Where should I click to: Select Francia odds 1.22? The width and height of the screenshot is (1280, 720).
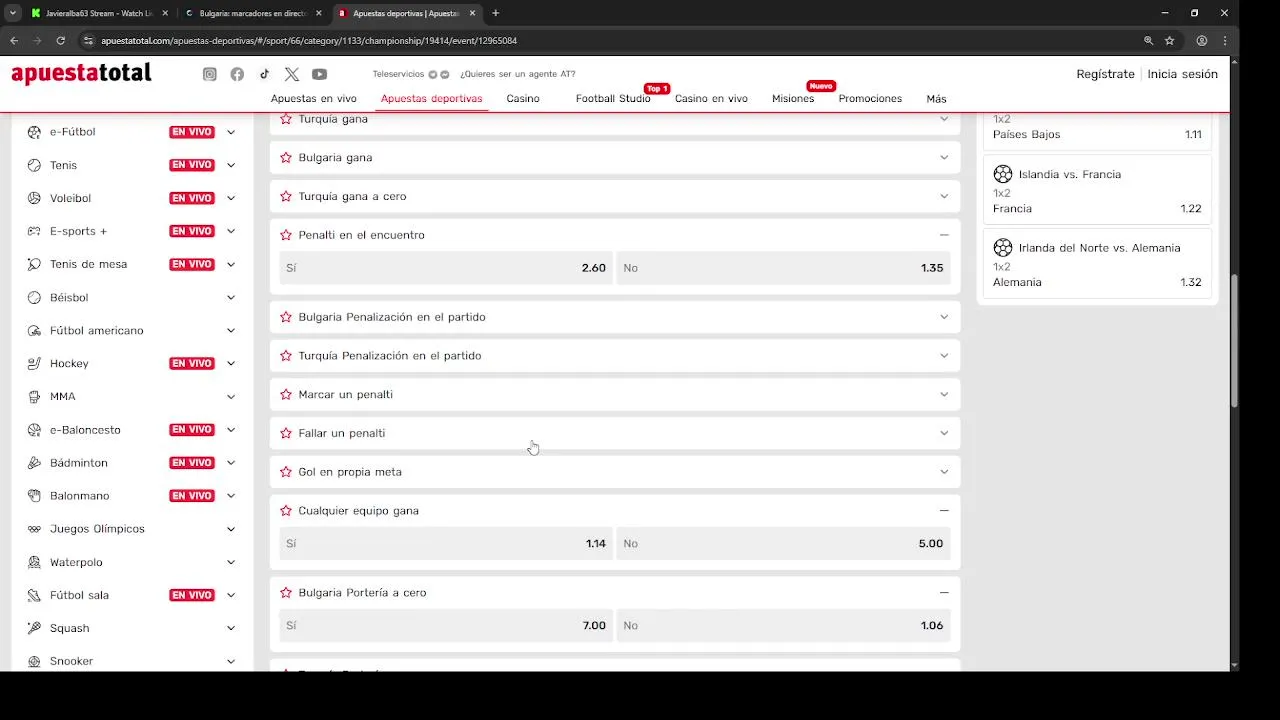[1097, 208]
